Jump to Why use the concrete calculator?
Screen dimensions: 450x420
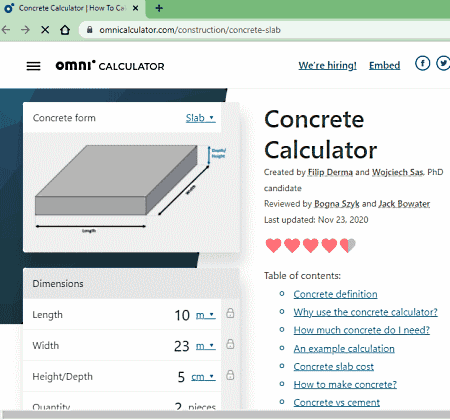pyautogui.click(x=365, y=312)
